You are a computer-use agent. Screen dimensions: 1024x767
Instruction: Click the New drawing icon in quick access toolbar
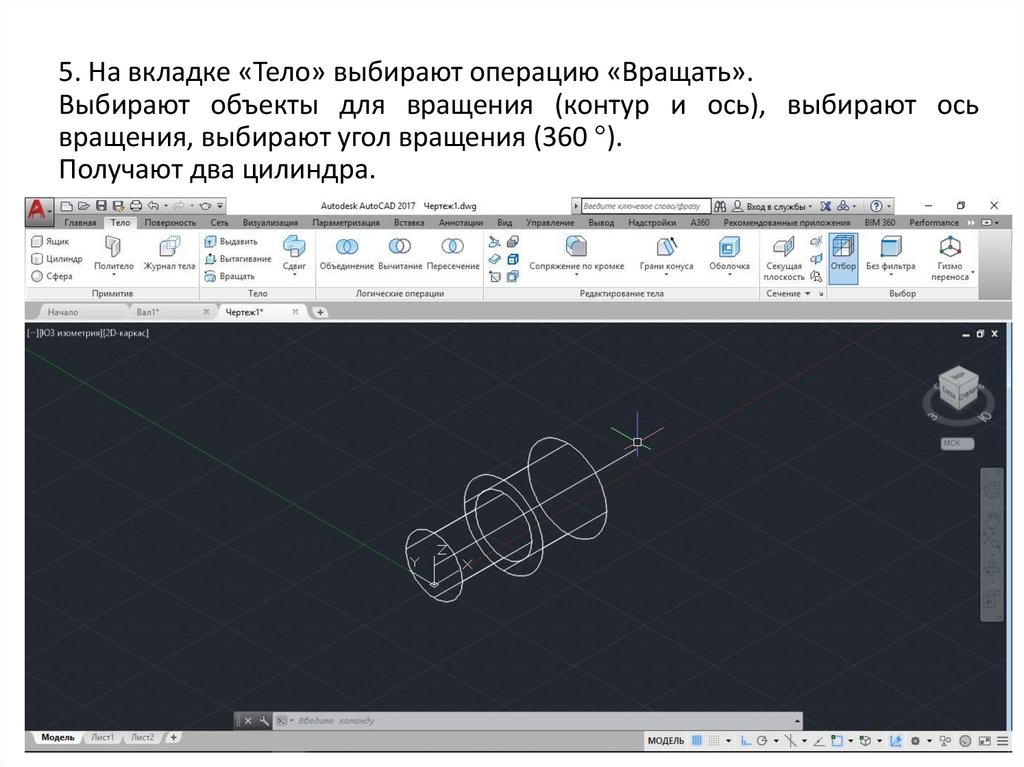[x=66, y=206]
